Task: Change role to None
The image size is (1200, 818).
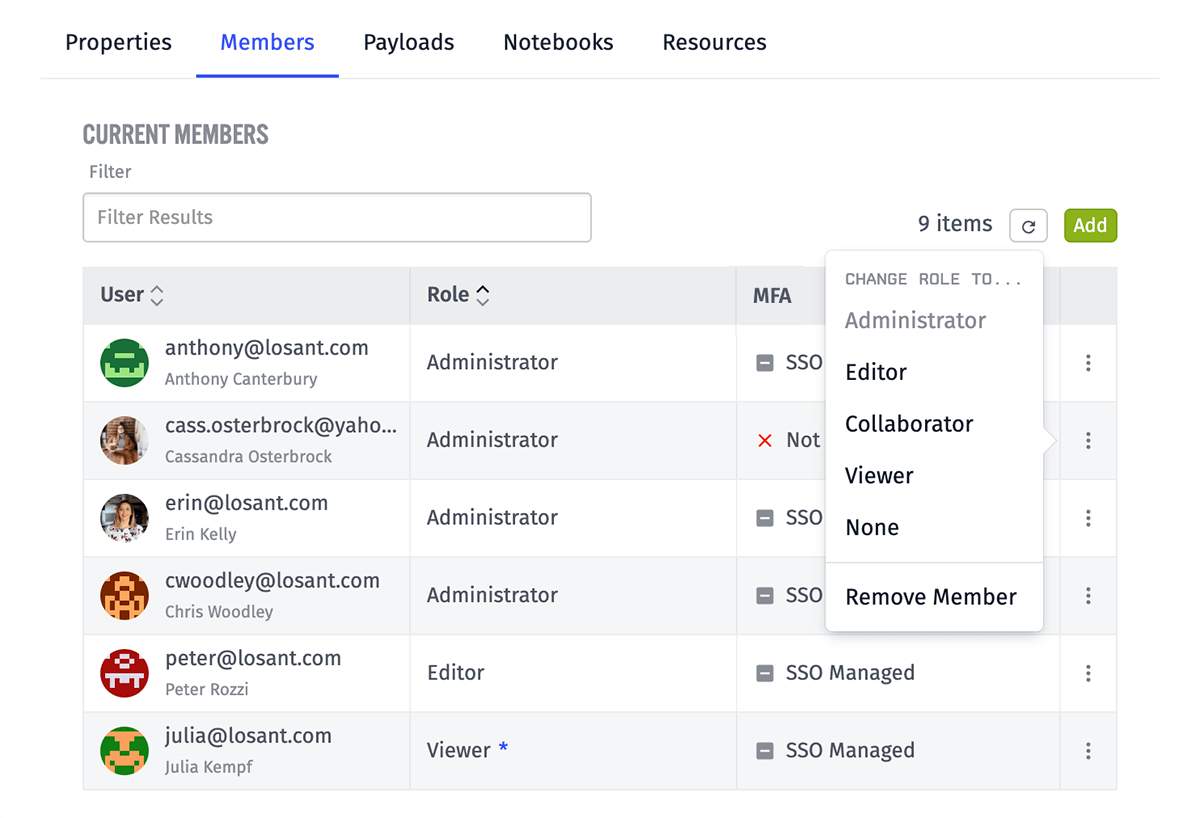Action: (872, 527)
